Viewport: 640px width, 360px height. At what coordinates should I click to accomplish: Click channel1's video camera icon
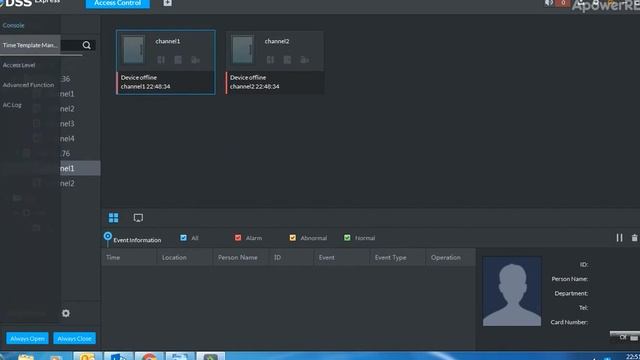195,60
